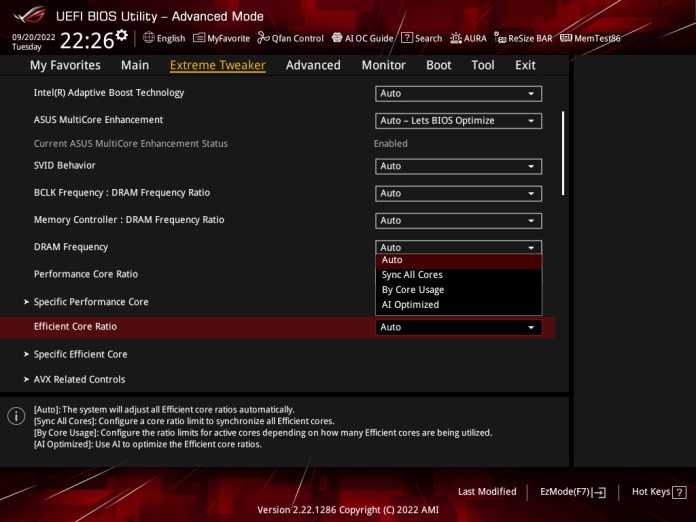The width and height of the screenshot is (696, 522).
Task: Launch MemTest86 from top toolbar
Action: (590, 38)
